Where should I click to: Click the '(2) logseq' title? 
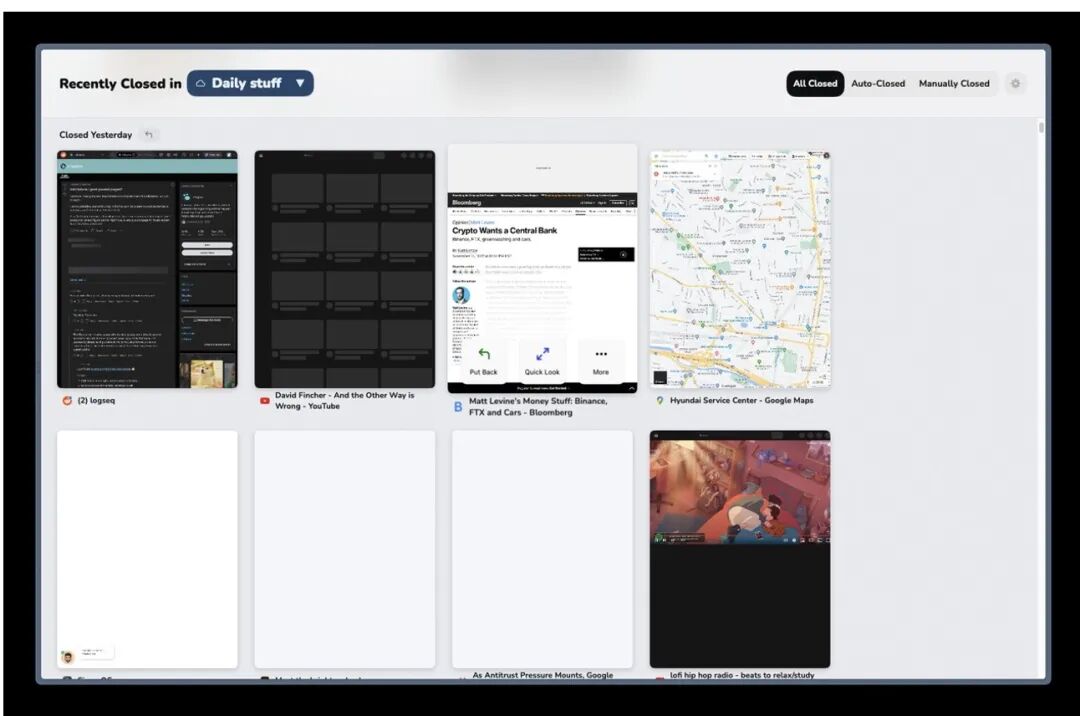pyautogui.click(x=96, y=401)
